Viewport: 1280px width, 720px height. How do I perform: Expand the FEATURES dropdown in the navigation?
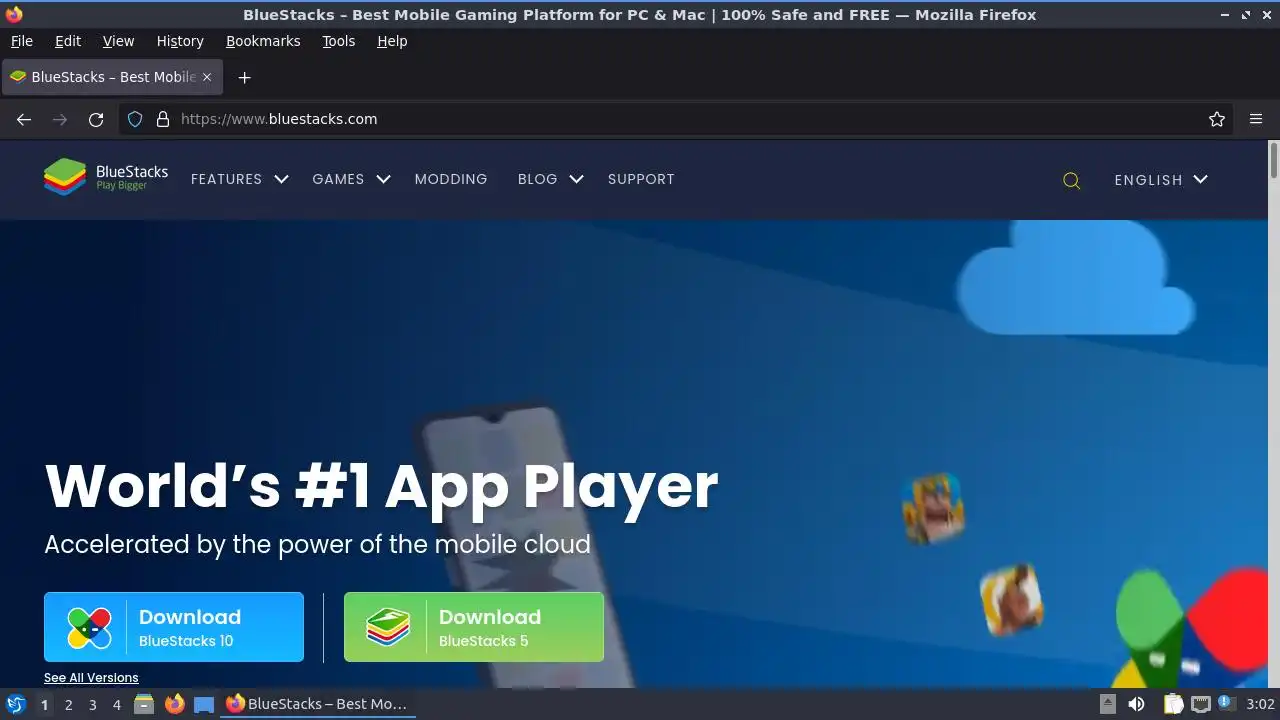[x=239, y=179]
